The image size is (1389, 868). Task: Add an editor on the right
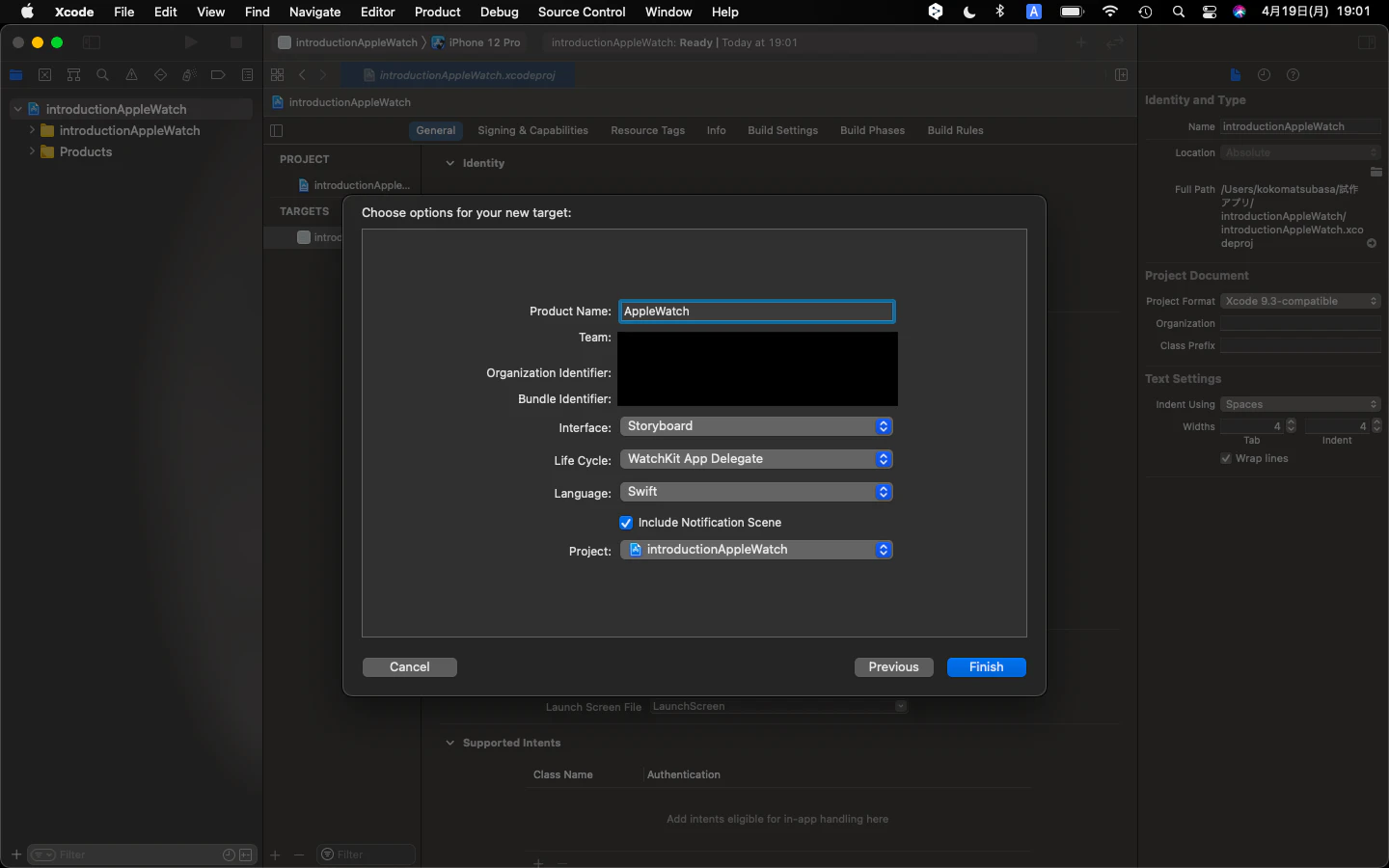click(1121, 75)
